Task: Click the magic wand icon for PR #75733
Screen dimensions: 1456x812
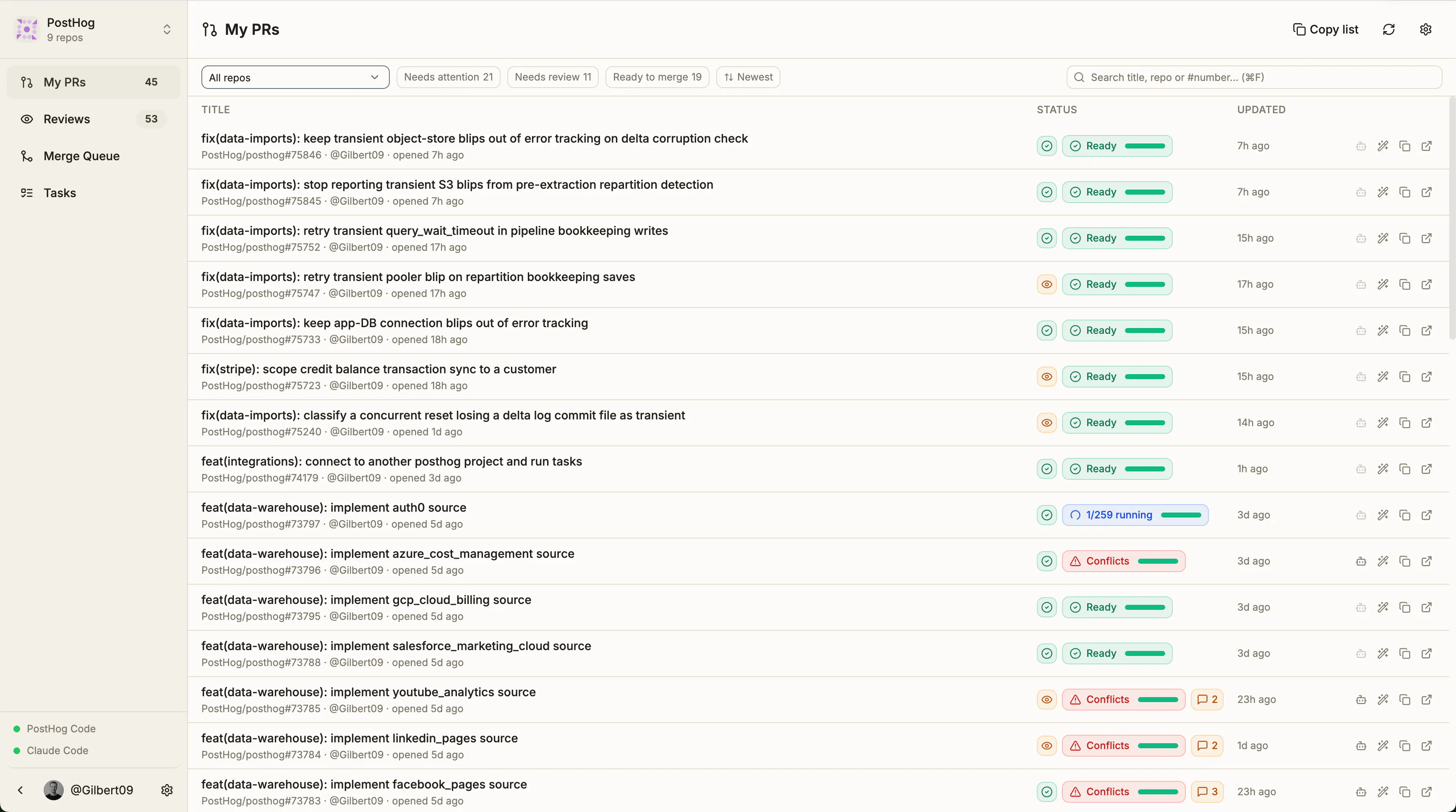Action: [x=1383, y=331]
